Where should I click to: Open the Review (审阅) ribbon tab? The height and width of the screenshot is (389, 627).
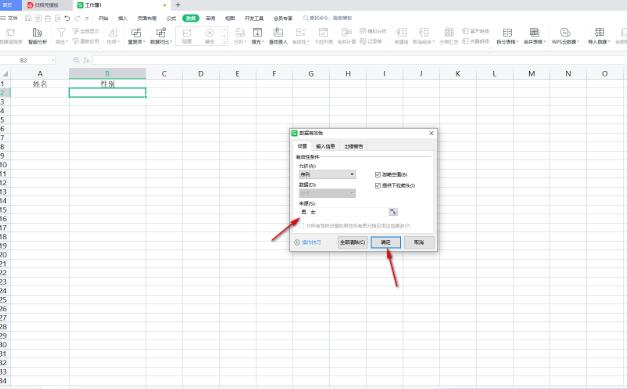click(210, 18)
